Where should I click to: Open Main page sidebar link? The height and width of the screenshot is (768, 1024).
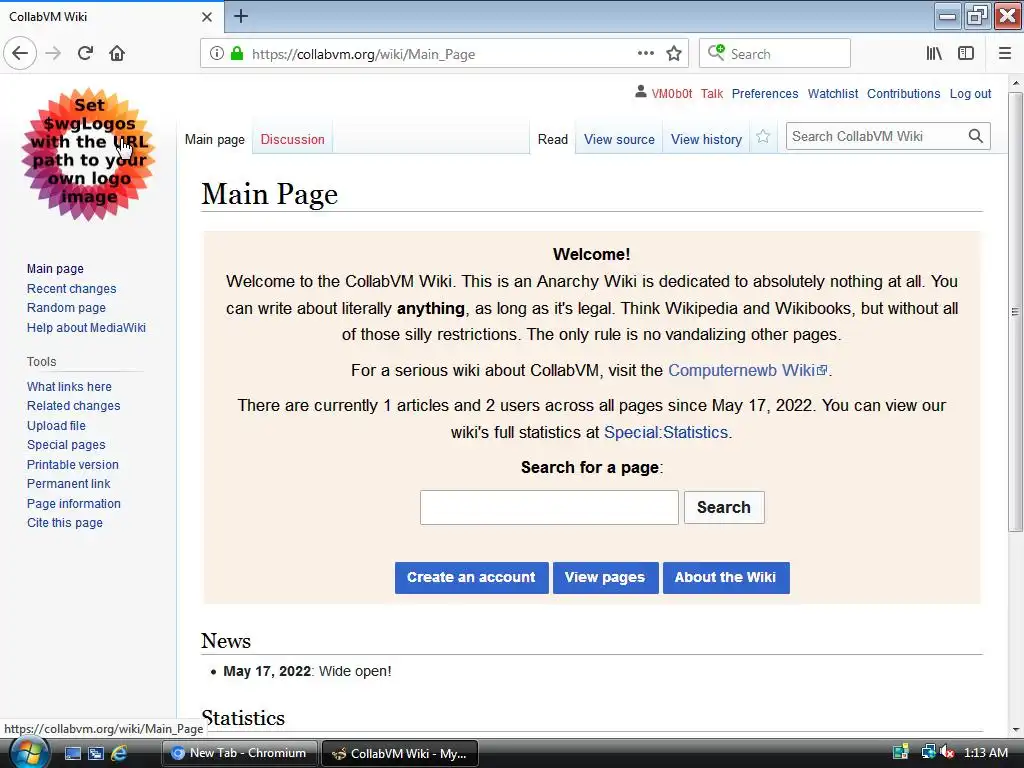click(x=55, y=268)
